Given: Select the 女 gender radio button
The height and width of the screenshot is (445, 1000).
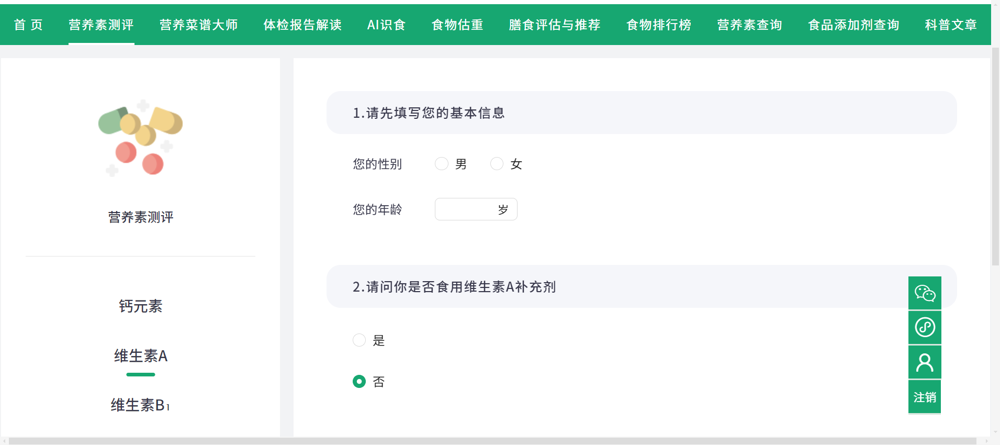Looking at the screenshot, I should click(497, 164).
